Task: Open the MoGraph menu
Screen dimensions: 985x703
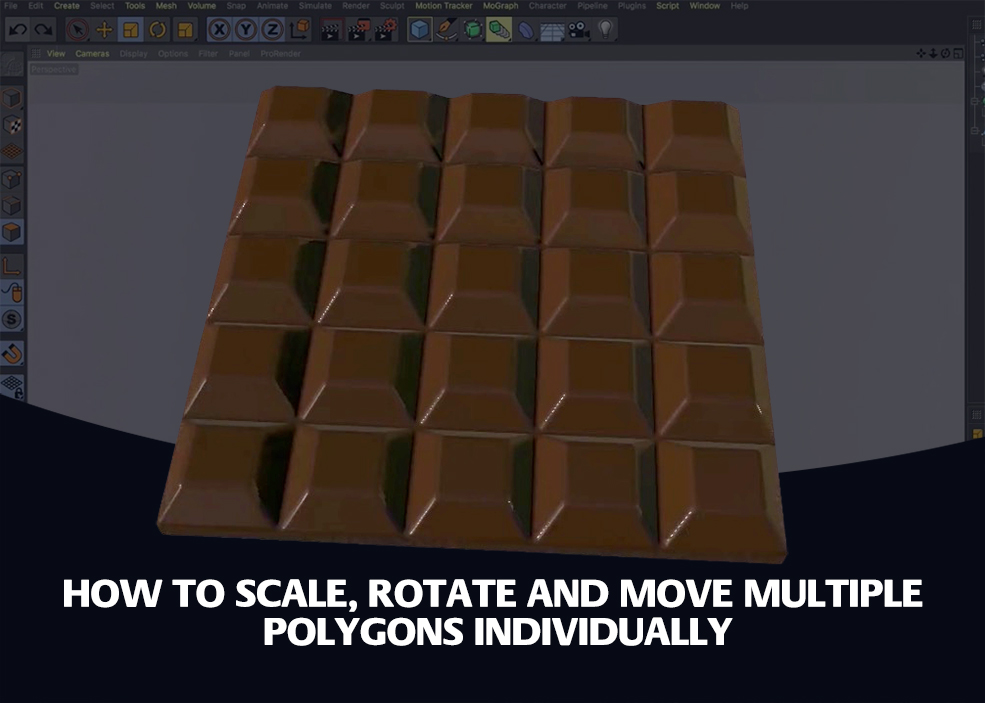Action: point(501,6)
